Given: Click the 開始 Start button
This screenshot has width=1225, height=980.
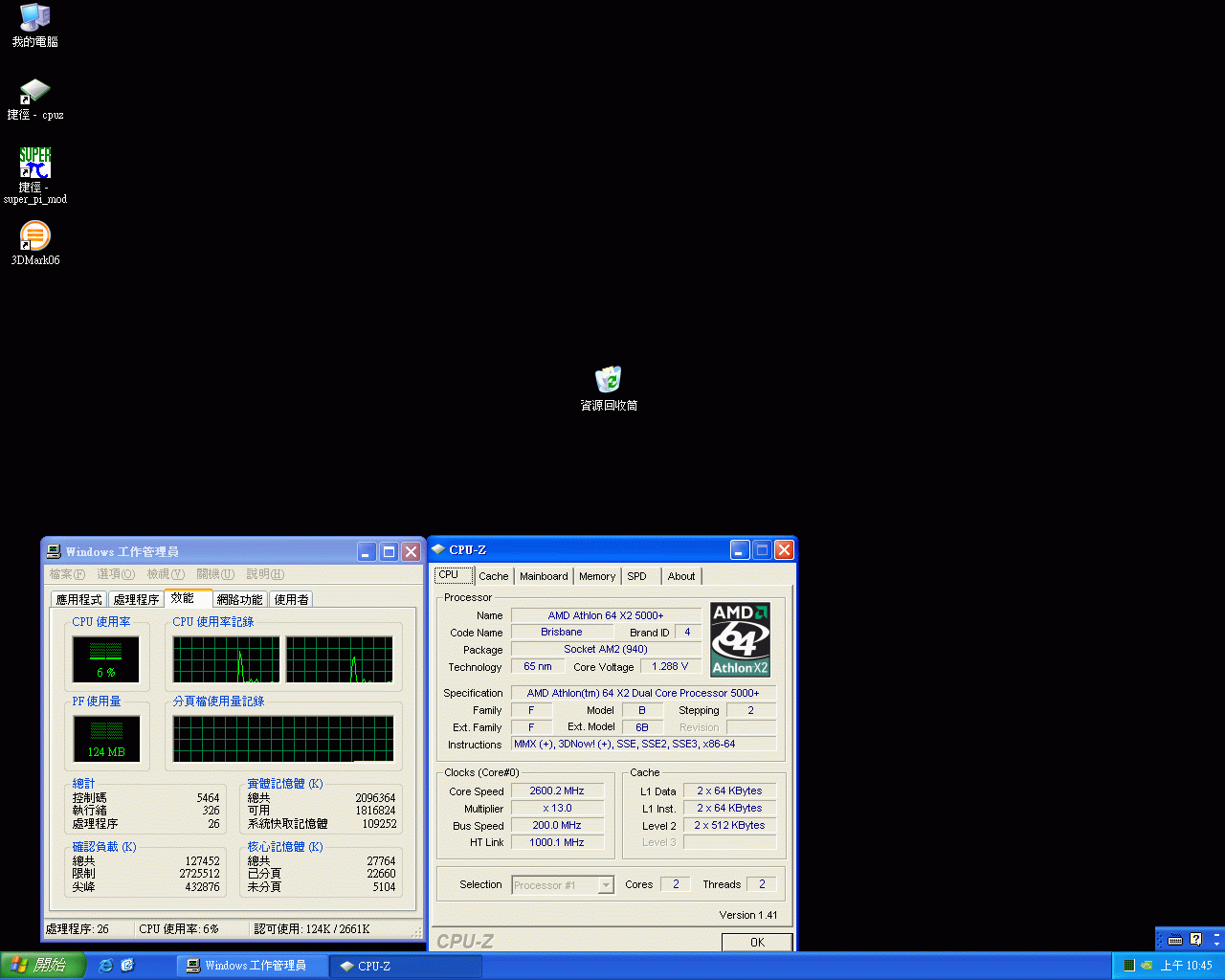Looking at the screenshot, I should (x=43, y=966).
